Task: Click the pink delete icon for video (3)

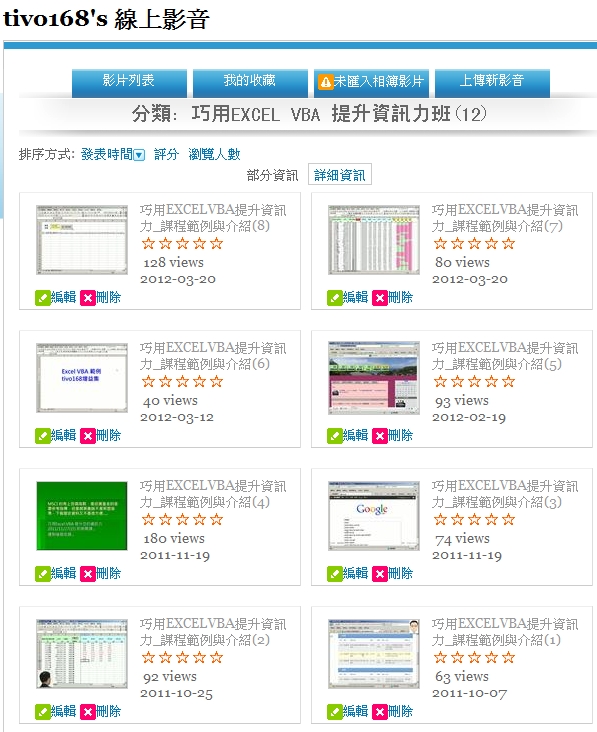Action: [379, 574]
